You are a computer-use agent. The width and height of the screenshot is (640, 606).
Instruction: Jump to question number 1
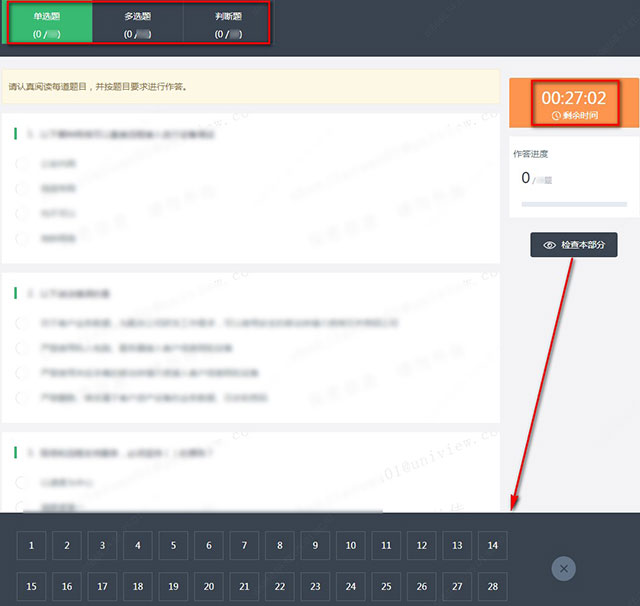(31, 546)
